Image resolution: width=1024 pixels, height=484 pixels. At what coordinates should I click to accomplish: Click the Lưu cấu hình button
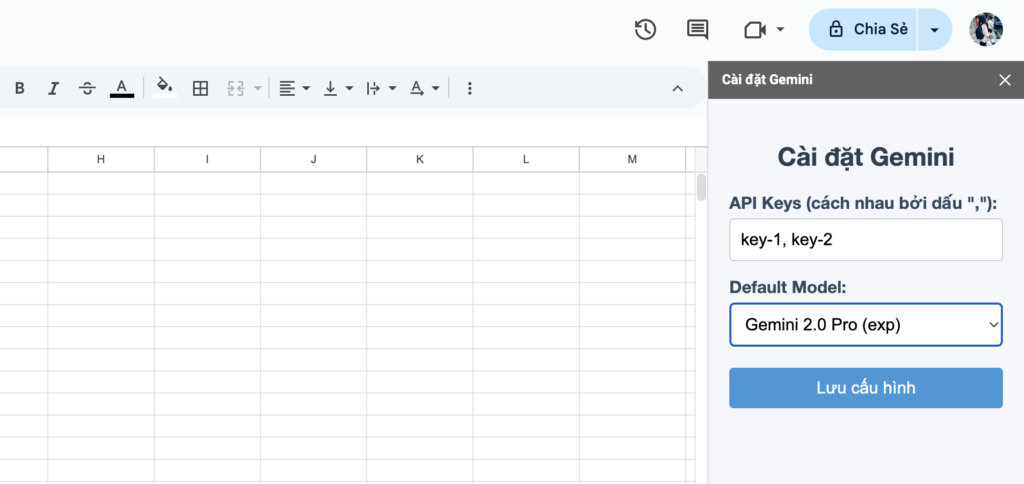click(865, 388)
